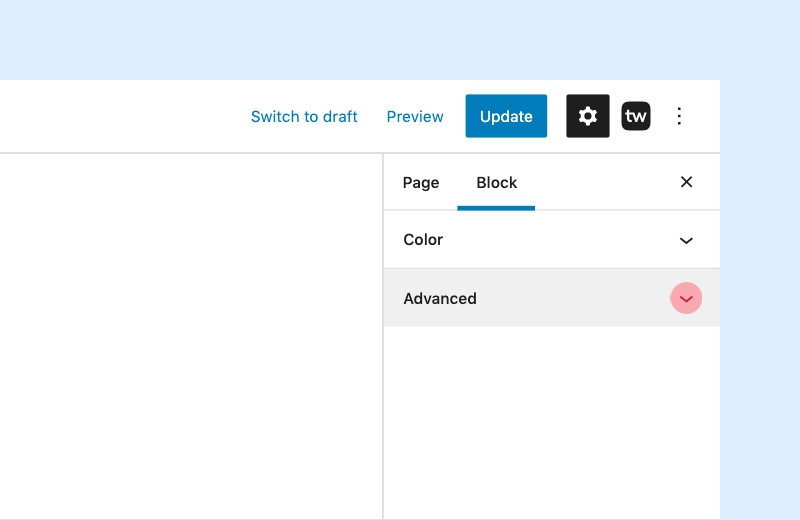Click the Color panel chevron icon
The width and height of the screenshot is (800, 520).
686,240
